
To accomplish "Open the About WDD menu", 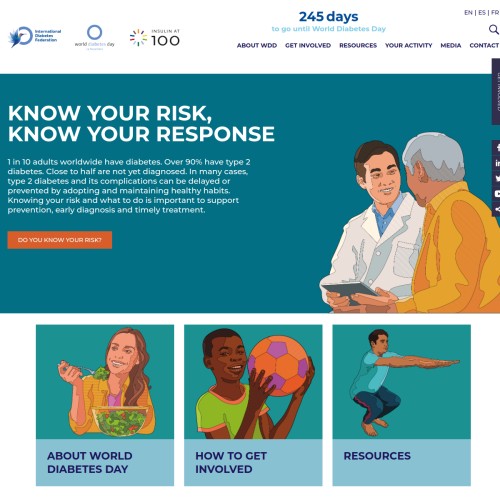I will point(257,45).
